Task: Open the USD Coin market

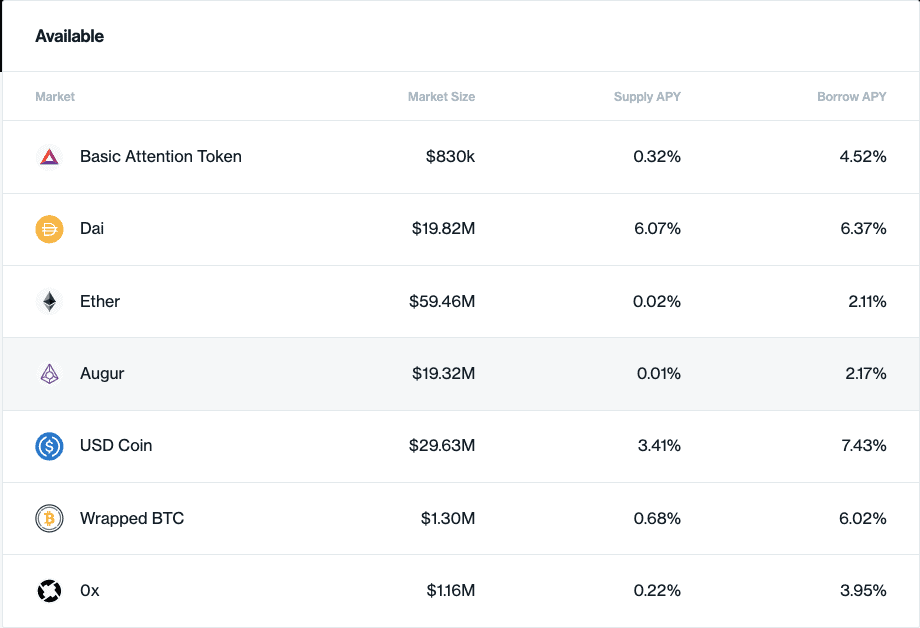Action: pyautogui.click(x=461, y=447)
